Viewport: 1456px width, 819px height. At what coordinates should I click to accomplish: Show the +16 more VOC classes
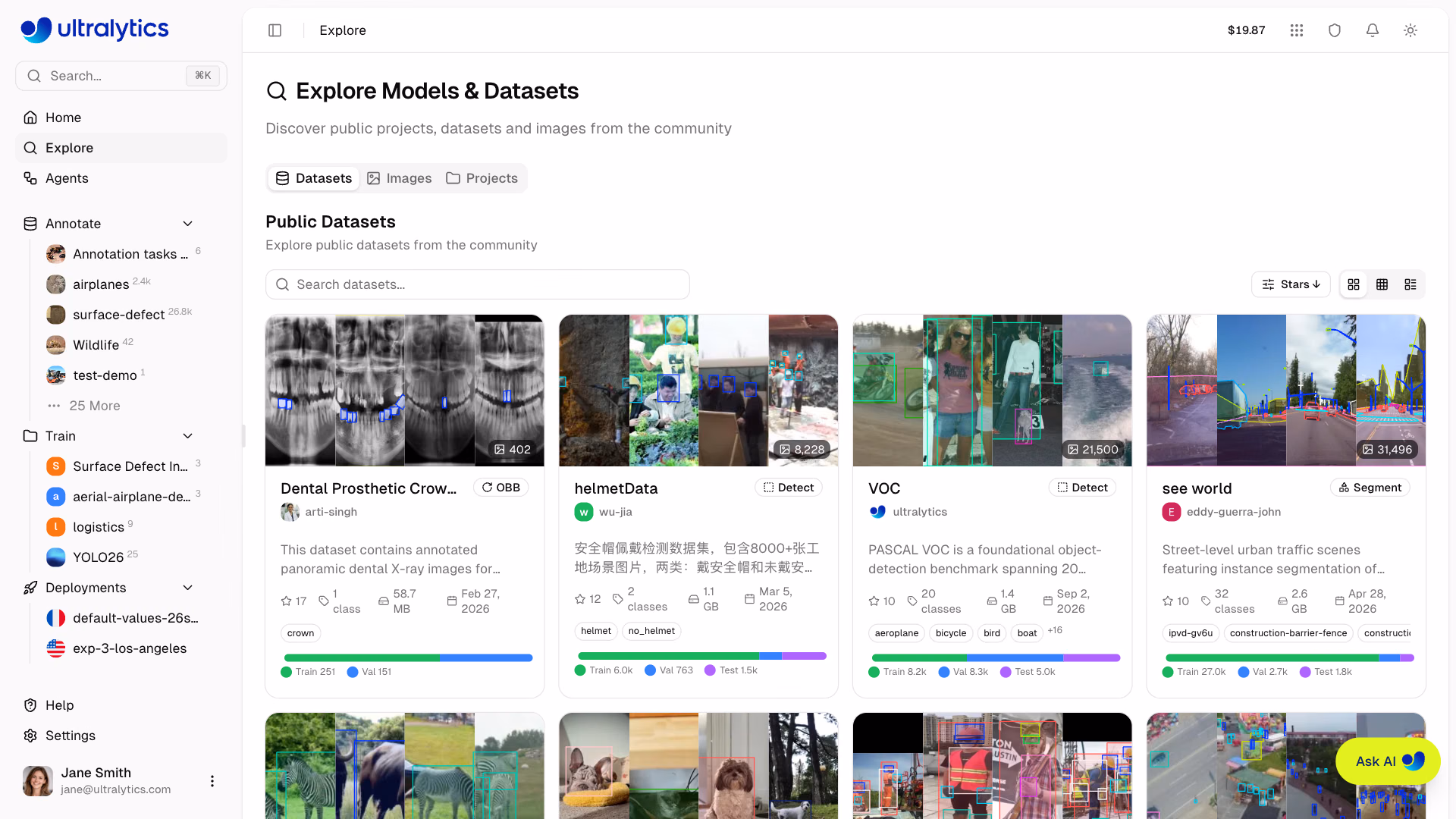(x=1055, y=631)
